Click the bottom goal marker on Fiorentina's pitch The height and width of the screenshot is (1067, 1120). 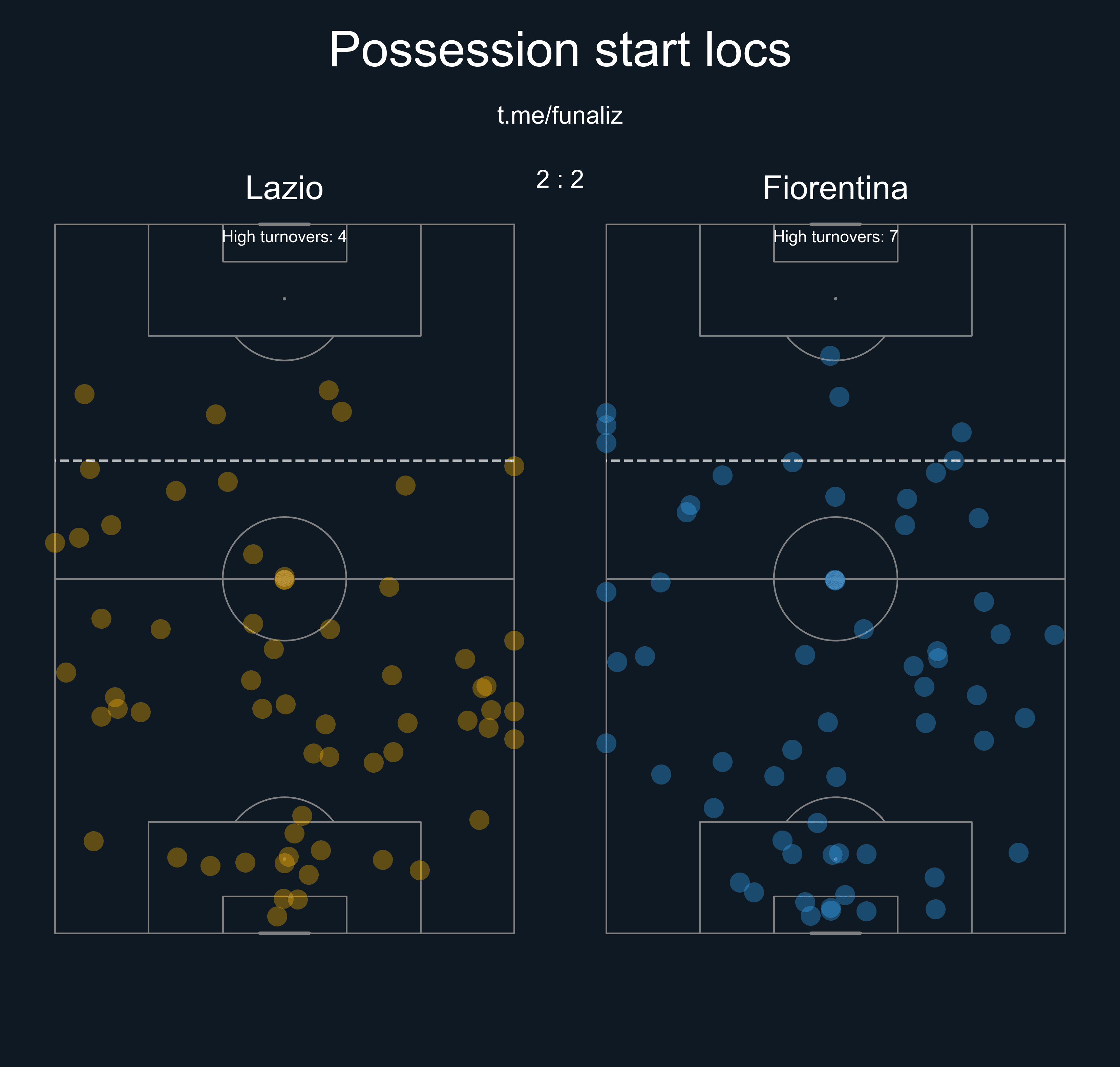point(835,933)
